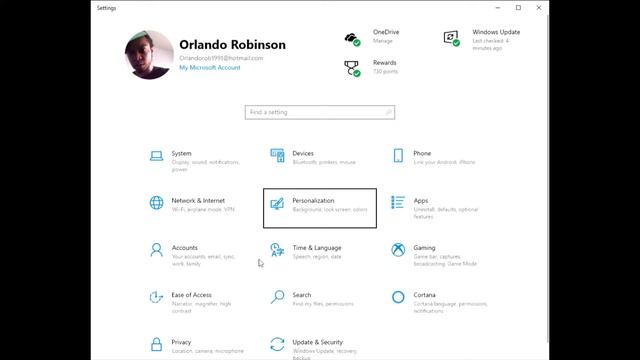Click the Ease of Access title
Screen dimensions: 640x360
(191, 295)
